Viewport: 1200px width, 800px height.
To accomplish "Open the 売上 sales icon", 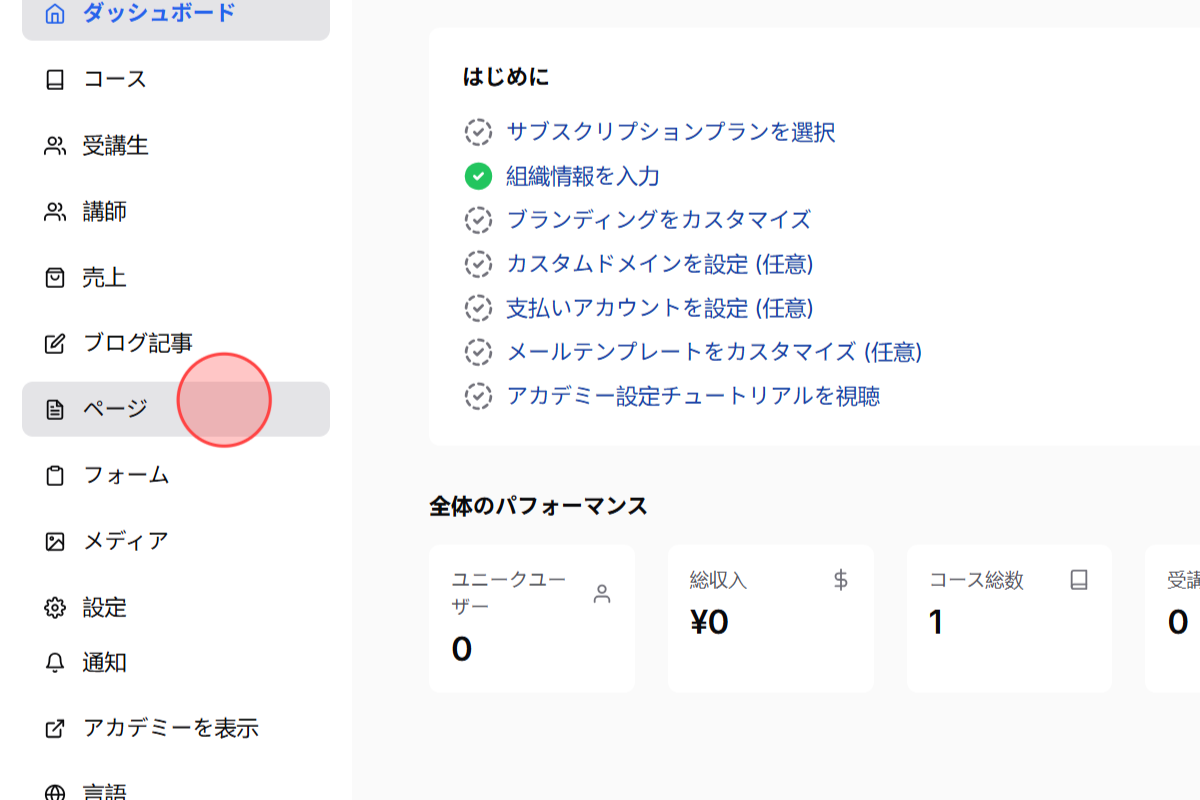I will click(55, 277).
